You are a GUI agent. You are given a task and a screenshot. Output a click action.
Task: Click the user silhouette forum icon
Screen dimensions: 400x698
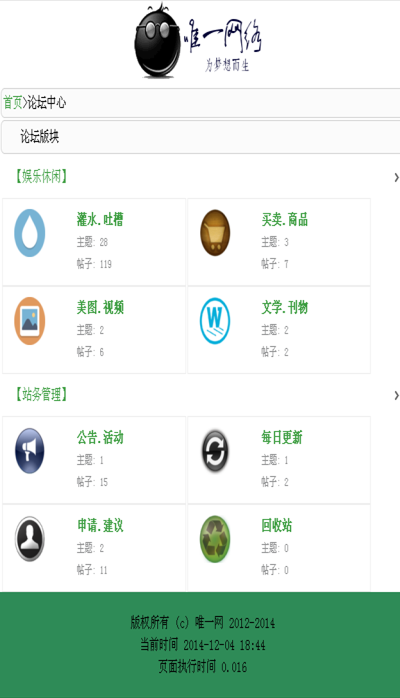tap(29, 538)
